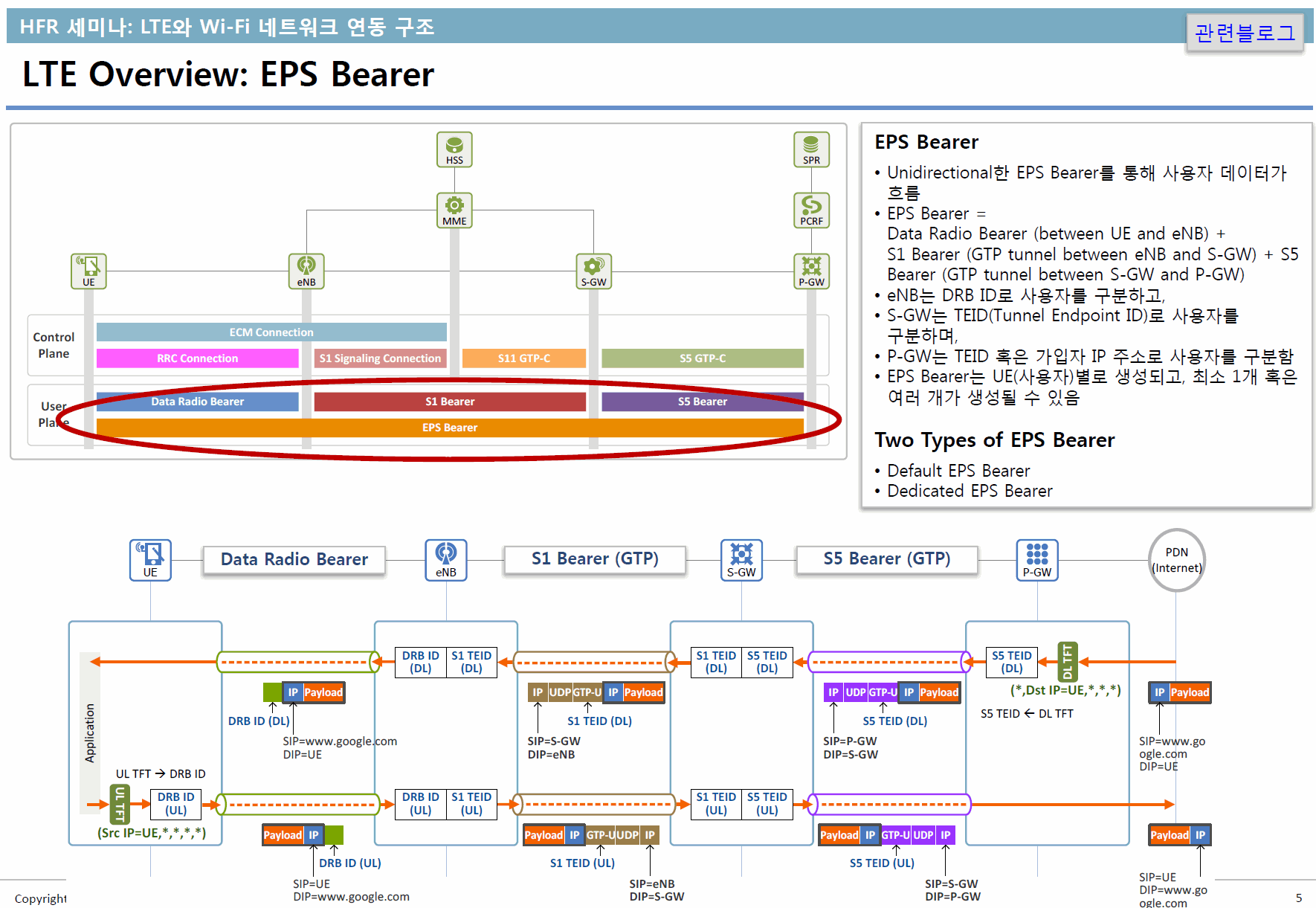
Task: Select the S1 Signaling Connection bar
Action: click(x=380, y=358)
